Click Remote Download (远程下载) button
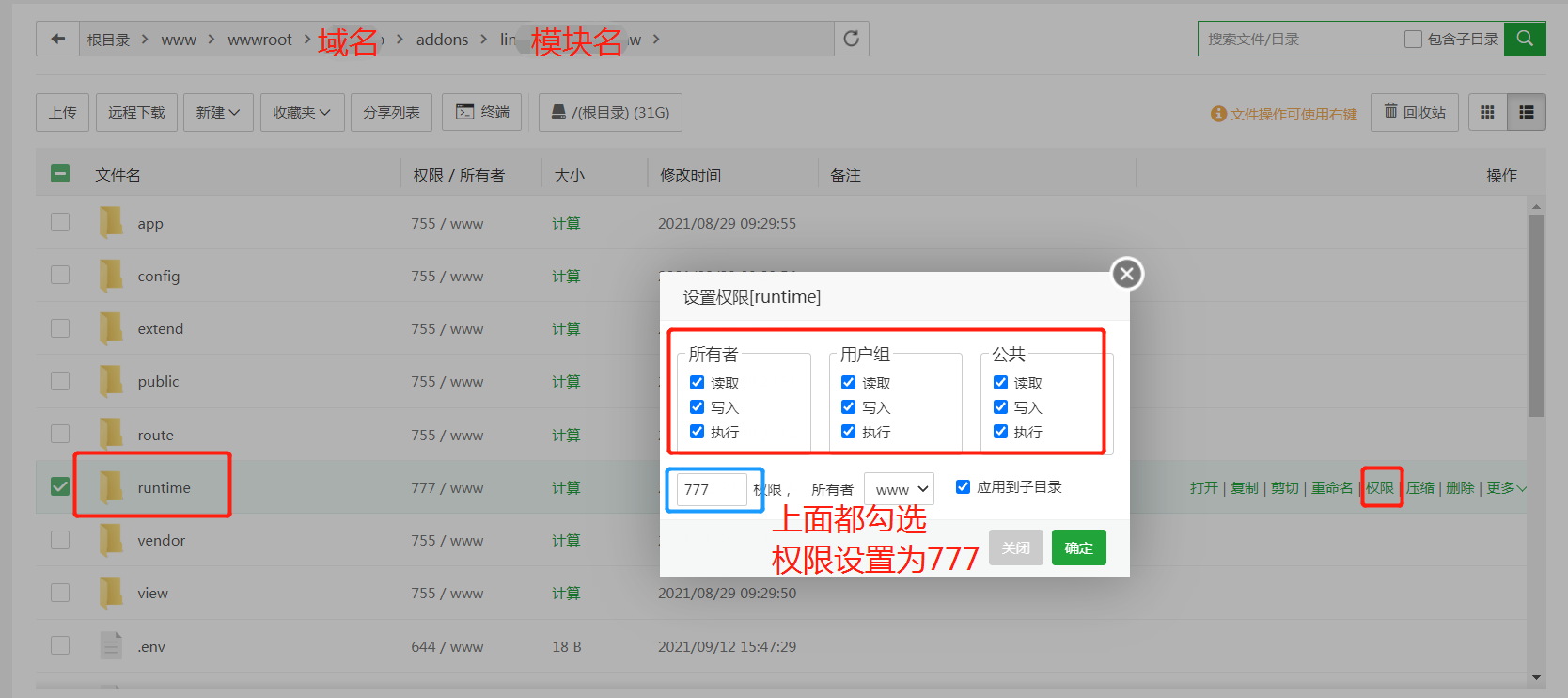Image resolution: width=1568 pixels, height=698 pixels. 136,112
